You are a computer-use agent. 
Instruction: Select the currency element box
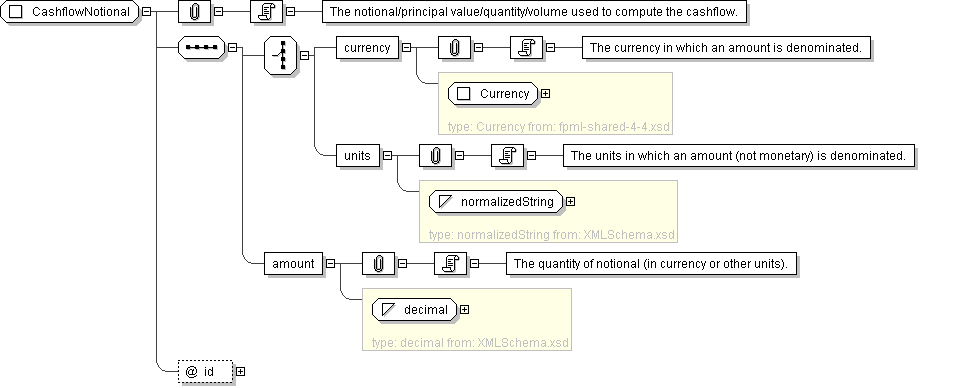click(x=367, y=48)
